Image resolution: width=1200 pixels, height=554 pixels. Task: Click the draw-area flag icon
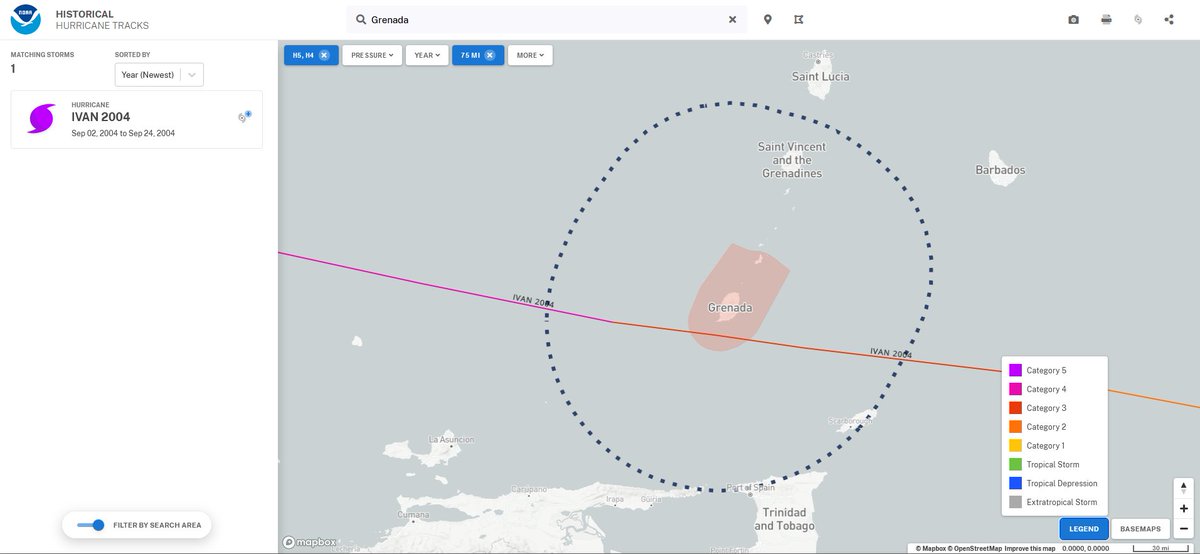pos(798,19)
